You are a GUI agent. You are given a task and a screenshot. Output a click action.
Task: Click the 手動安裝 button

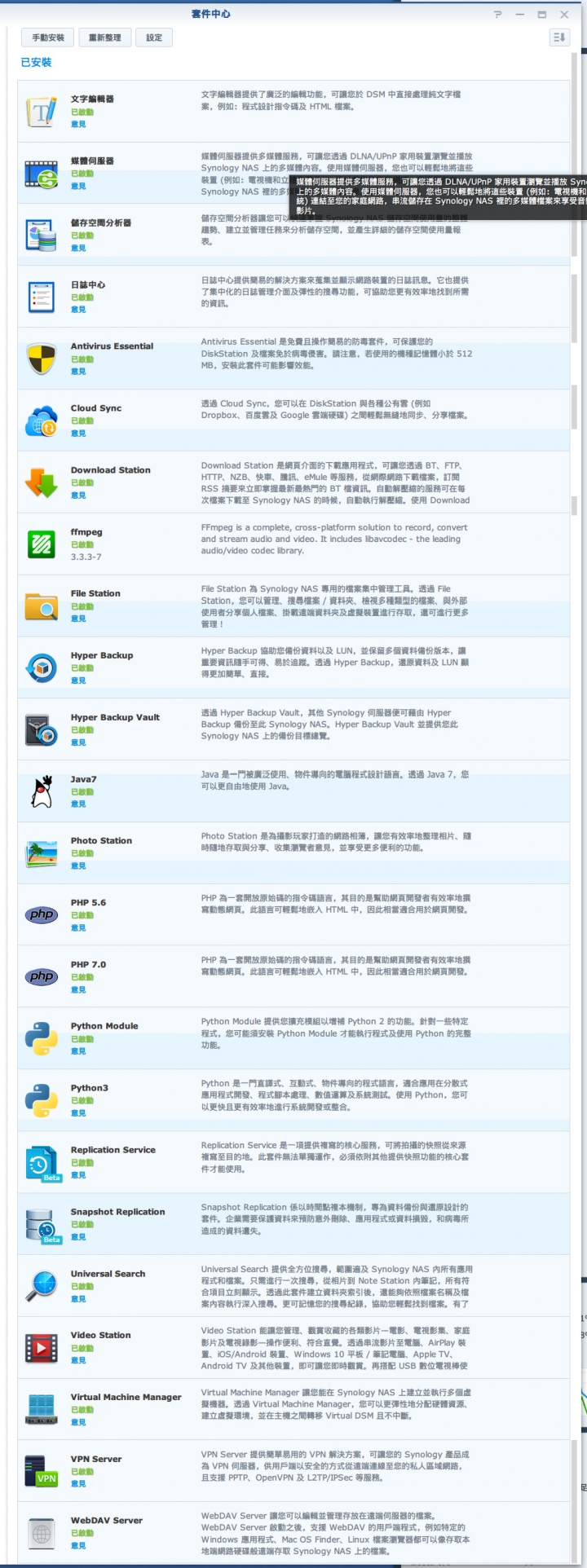pos(48,37)
